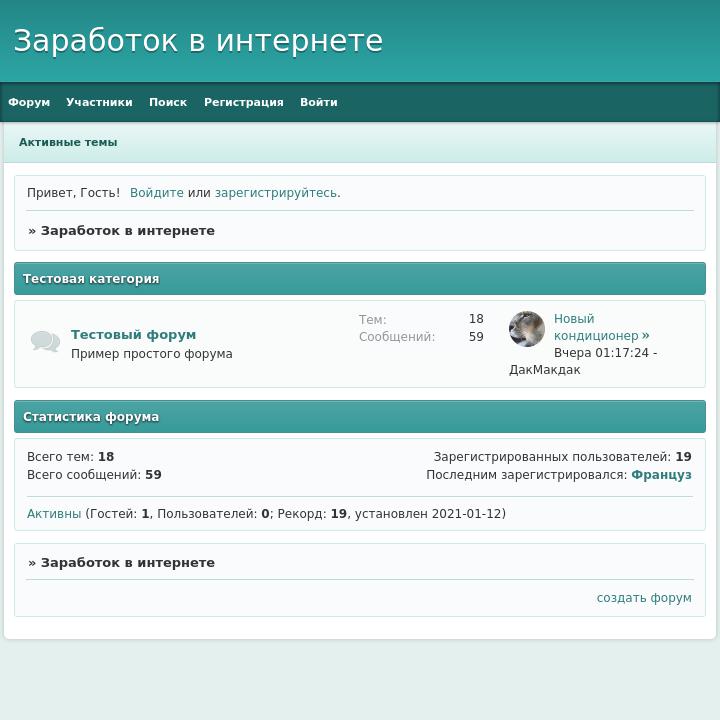Click the Всего тем: 18 statistic

70,457
